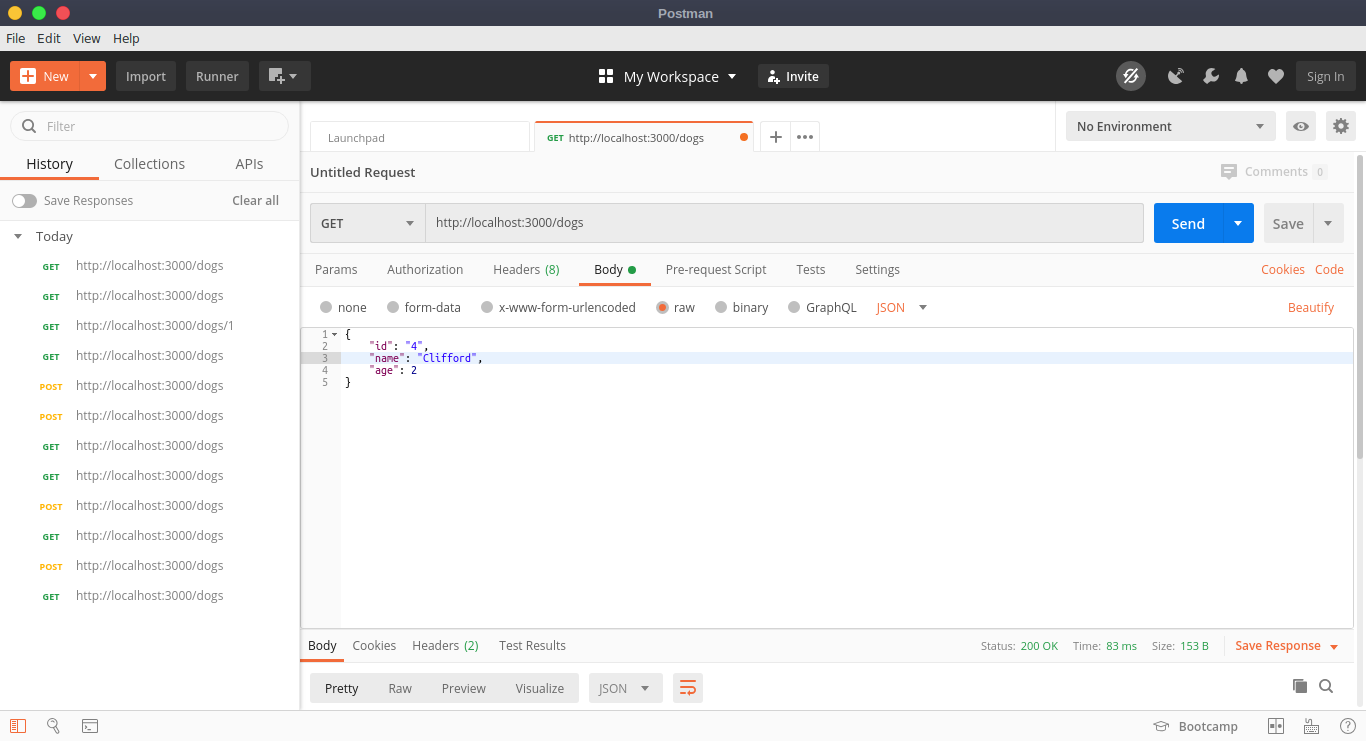Click the Invite button
Image resolution: width=1366 pixels, height=741 pixels.
click(793, 76)
